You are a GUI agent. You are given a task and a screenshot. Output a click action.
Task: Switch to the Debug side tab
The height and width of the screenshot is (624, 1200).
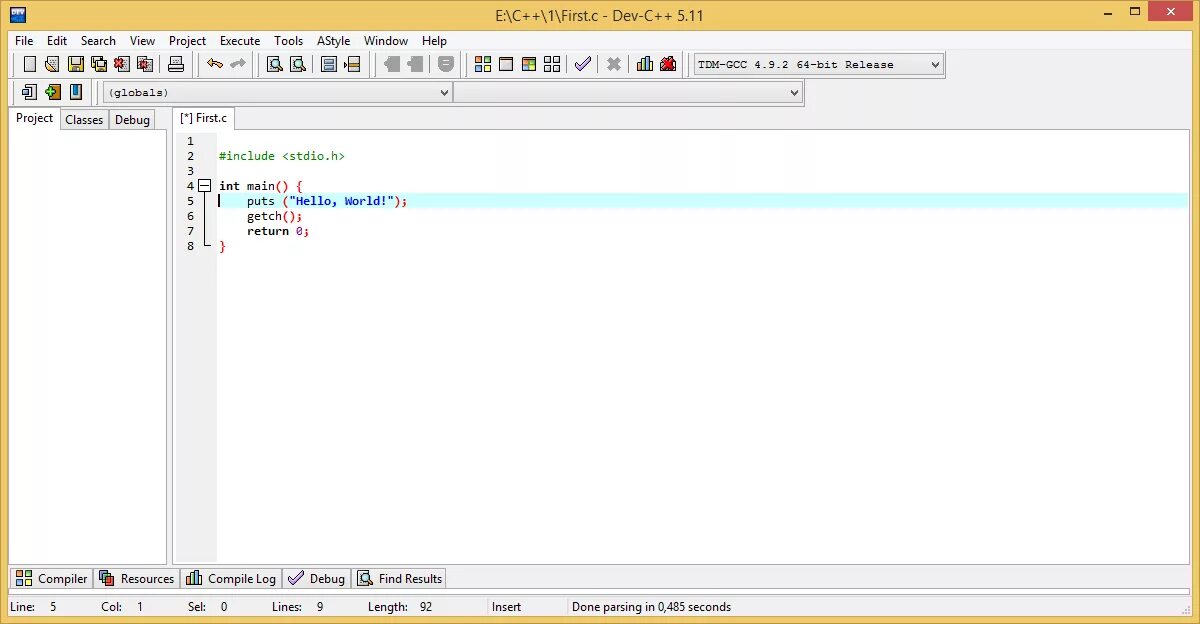[x=132, y=120]
